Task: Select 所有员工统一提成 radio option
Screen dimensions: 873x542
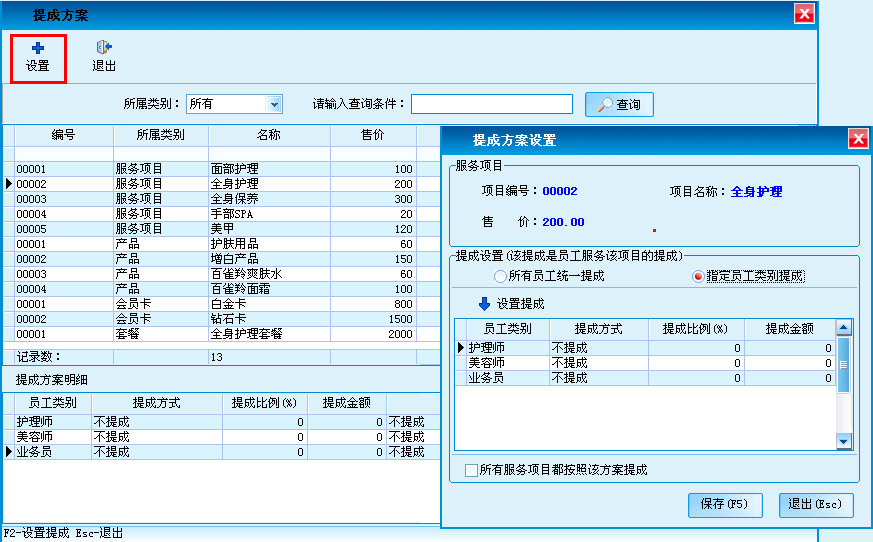Action: (500, 276)
